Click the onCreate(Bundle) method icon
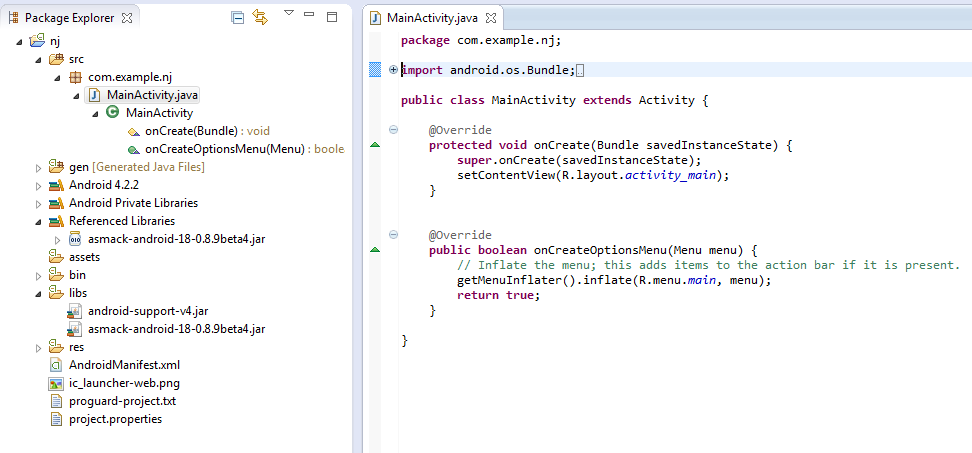Screen dimensions: 972x453 click(134, 132)
